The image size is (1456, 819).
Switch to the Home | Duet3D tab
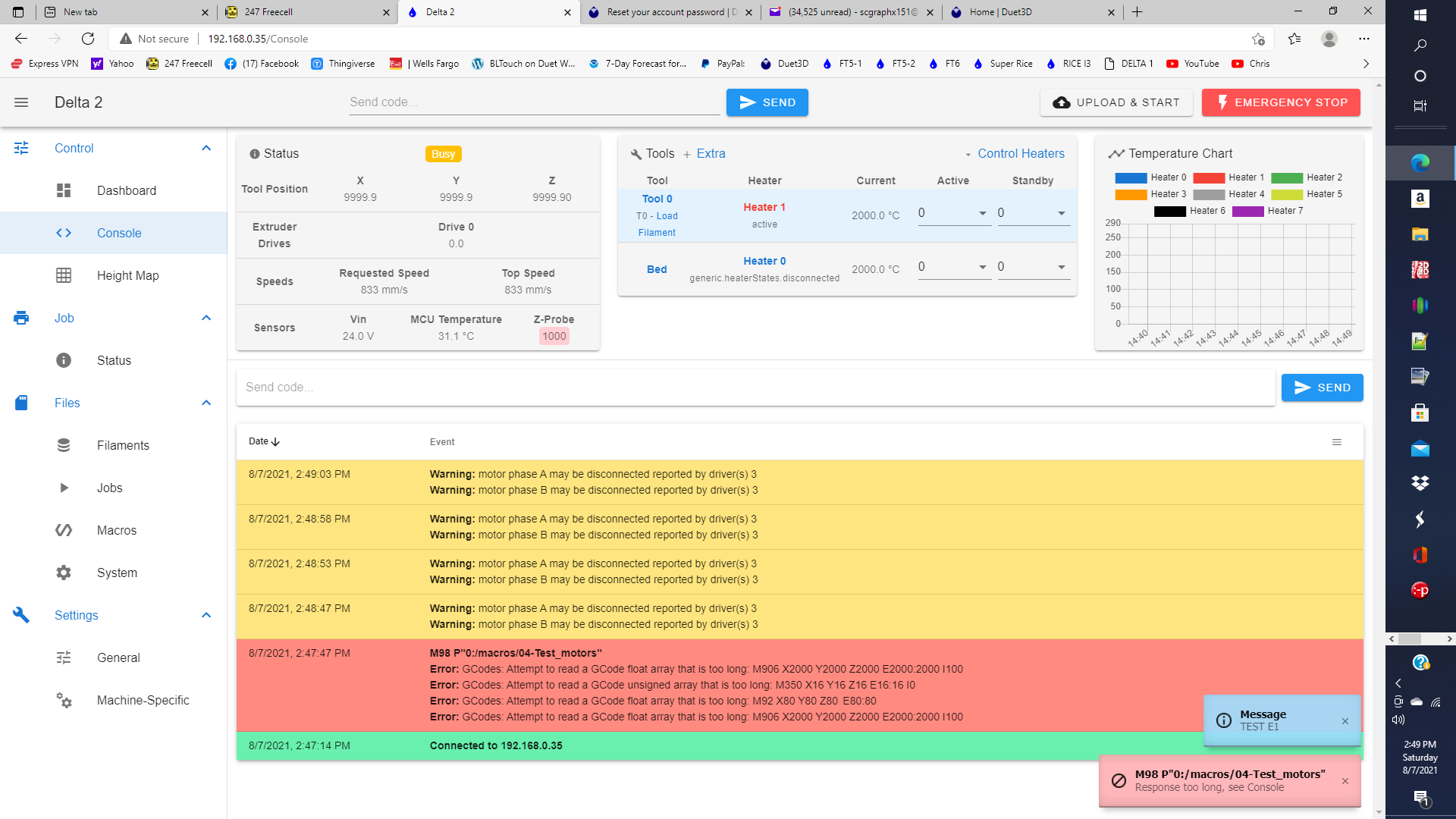point(1033,12)
